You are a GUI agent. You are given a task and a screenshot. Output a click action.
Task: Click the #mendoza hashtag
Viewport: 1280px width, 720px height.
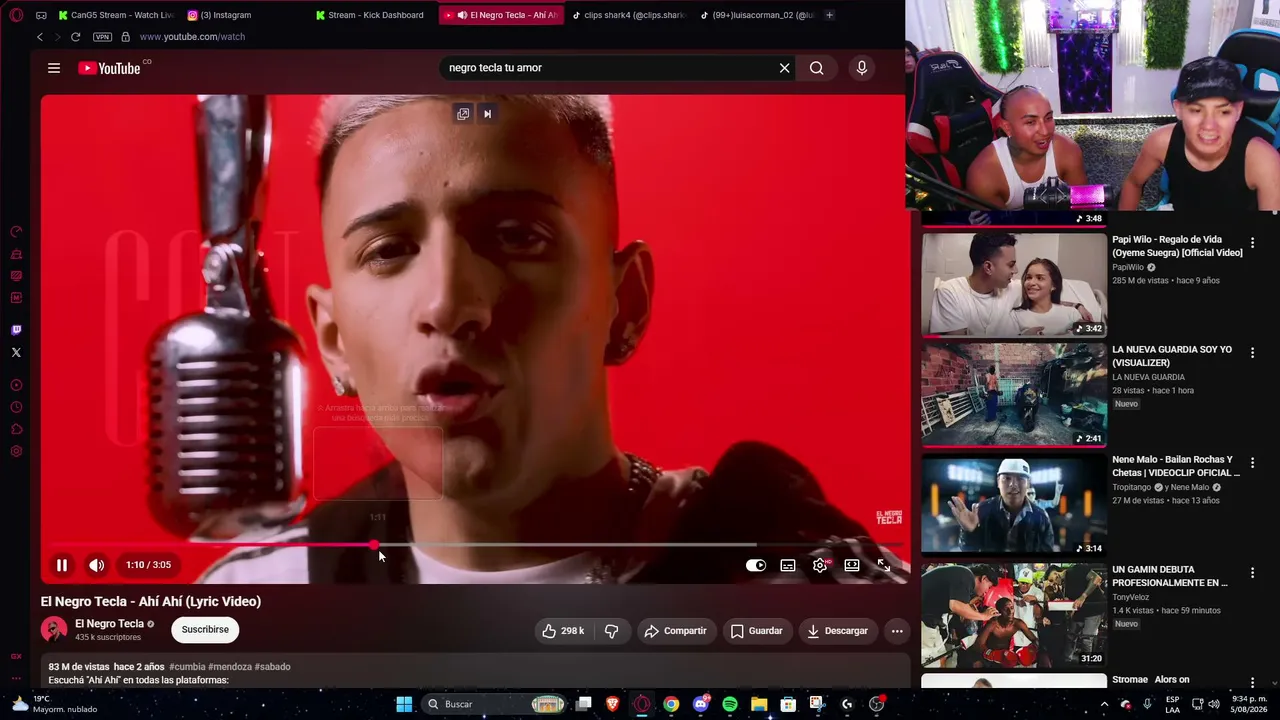[230, 667]
